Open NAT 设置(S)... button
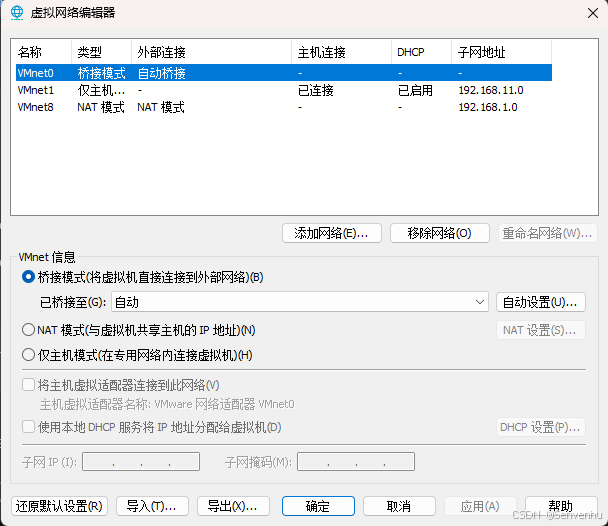 pyautogui.click(x=541, y=330)
